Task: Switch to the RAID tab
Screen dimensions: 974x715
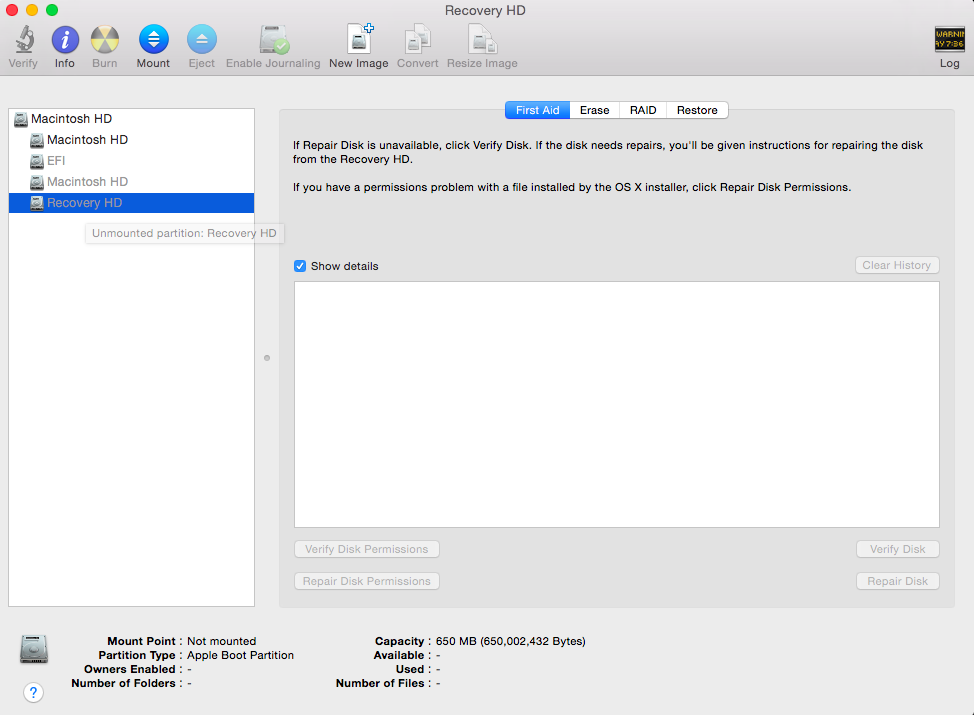Action: click(x=643, y=110)
